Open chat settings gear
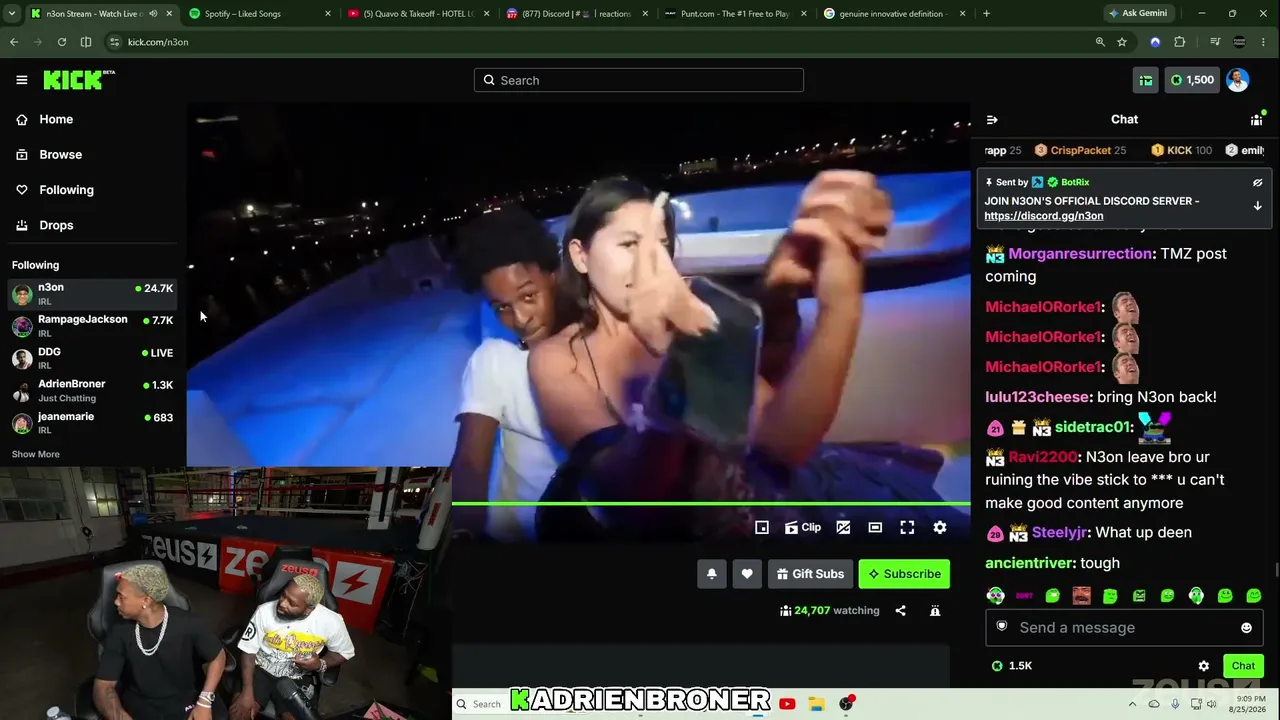This screenshot has height=720, width=1280. click(1204, 666)
